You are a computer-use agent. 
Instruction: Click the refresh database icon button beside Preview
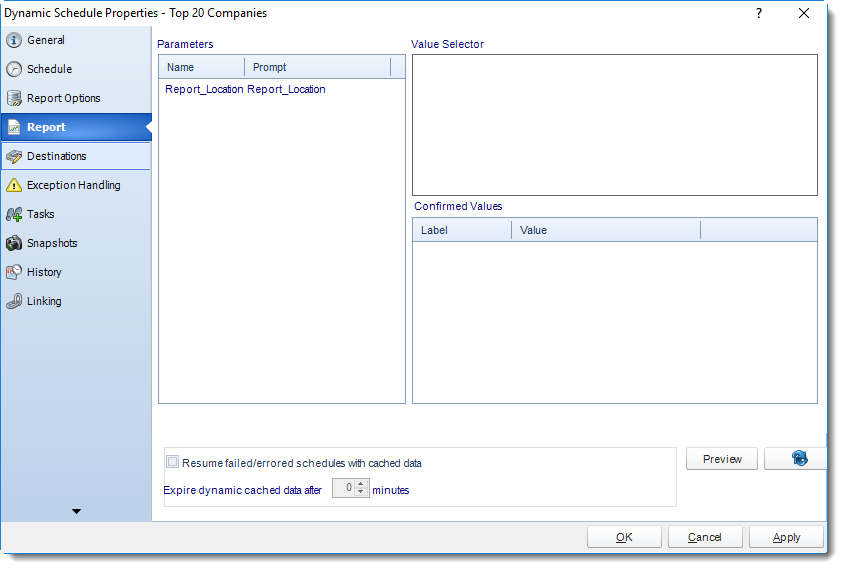(798, 459)
